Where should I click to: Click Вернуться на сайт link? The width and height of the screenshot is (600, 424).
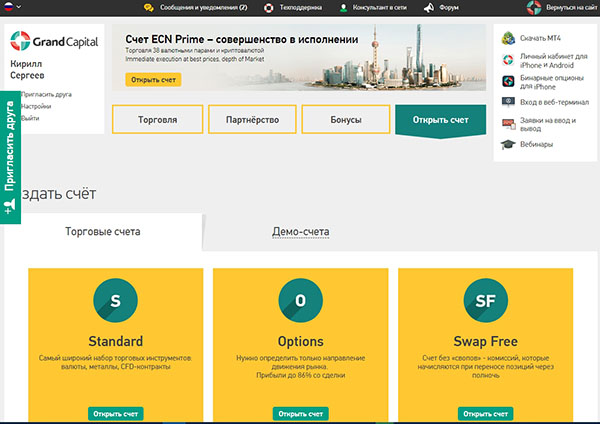pyautogui.click(x=571, y=7)
